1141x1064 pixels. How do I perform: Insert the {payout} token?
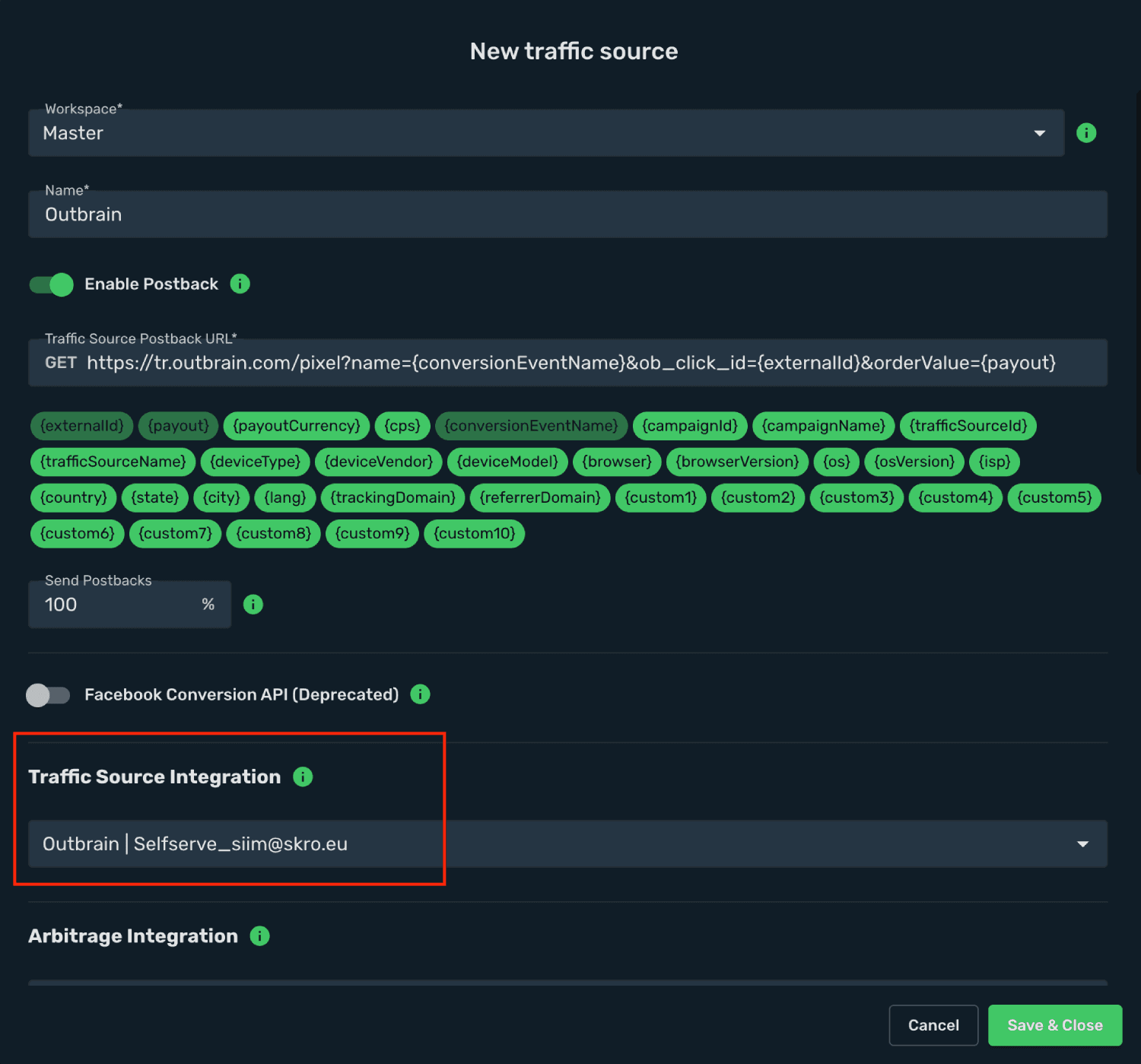[x=179, y=426]
